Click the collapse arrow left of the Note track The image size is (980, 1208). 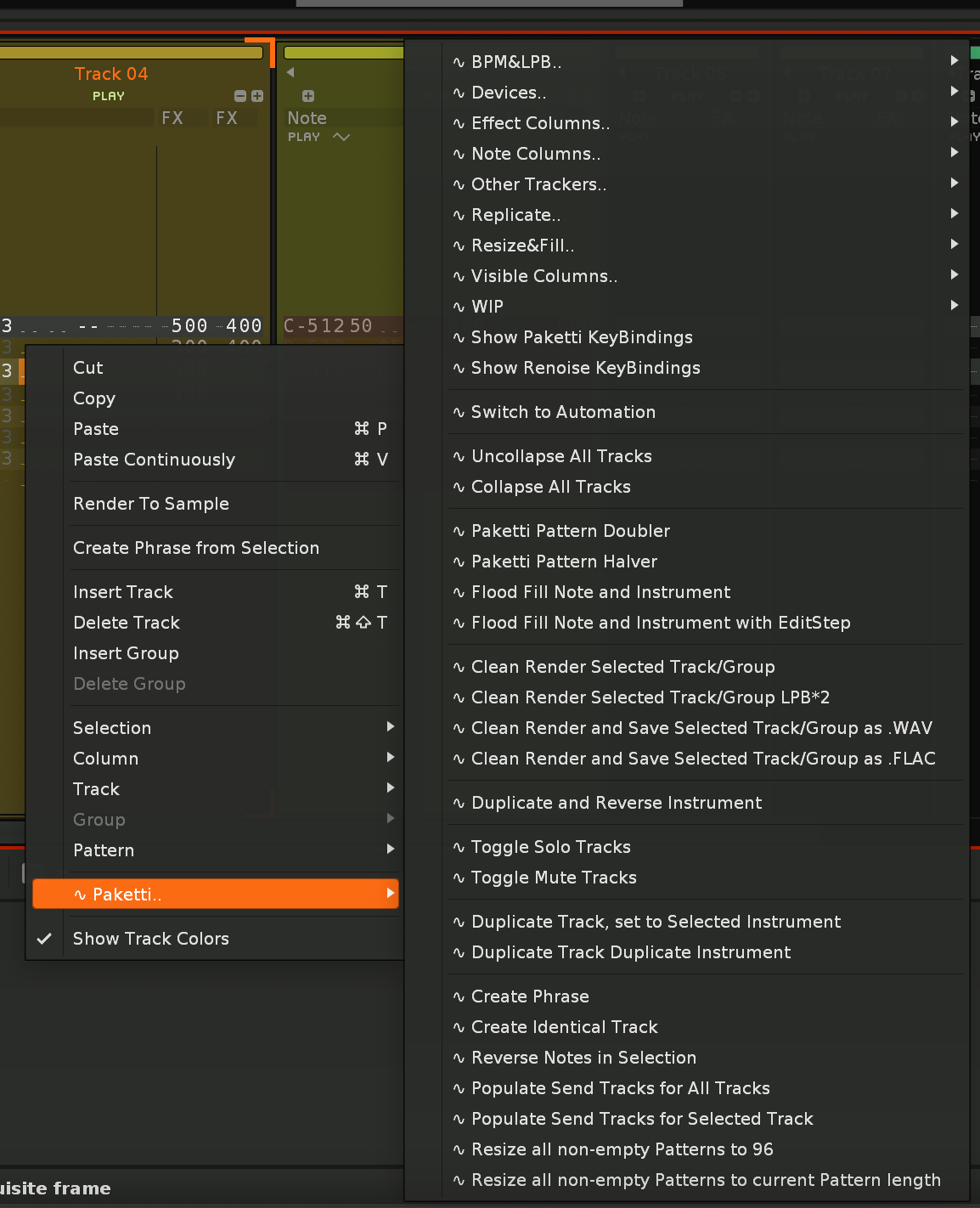[x=290, y=72]
